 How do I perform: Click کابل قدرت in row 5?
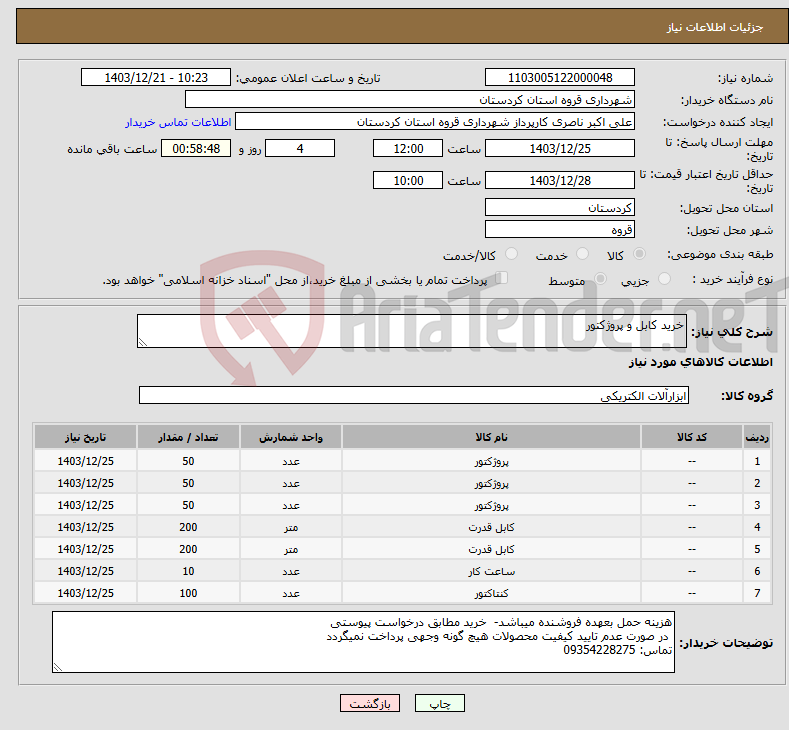pos(491,549)
